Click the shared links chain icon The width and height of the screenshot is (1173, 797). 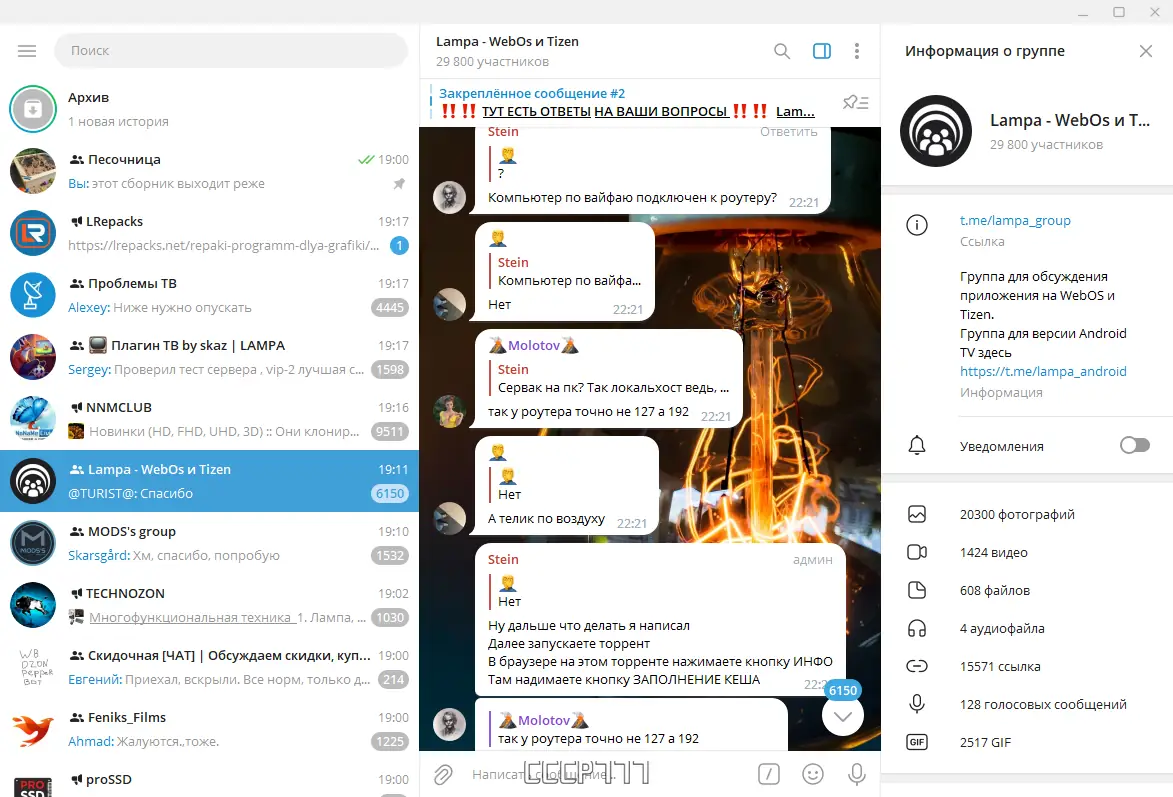916,666
